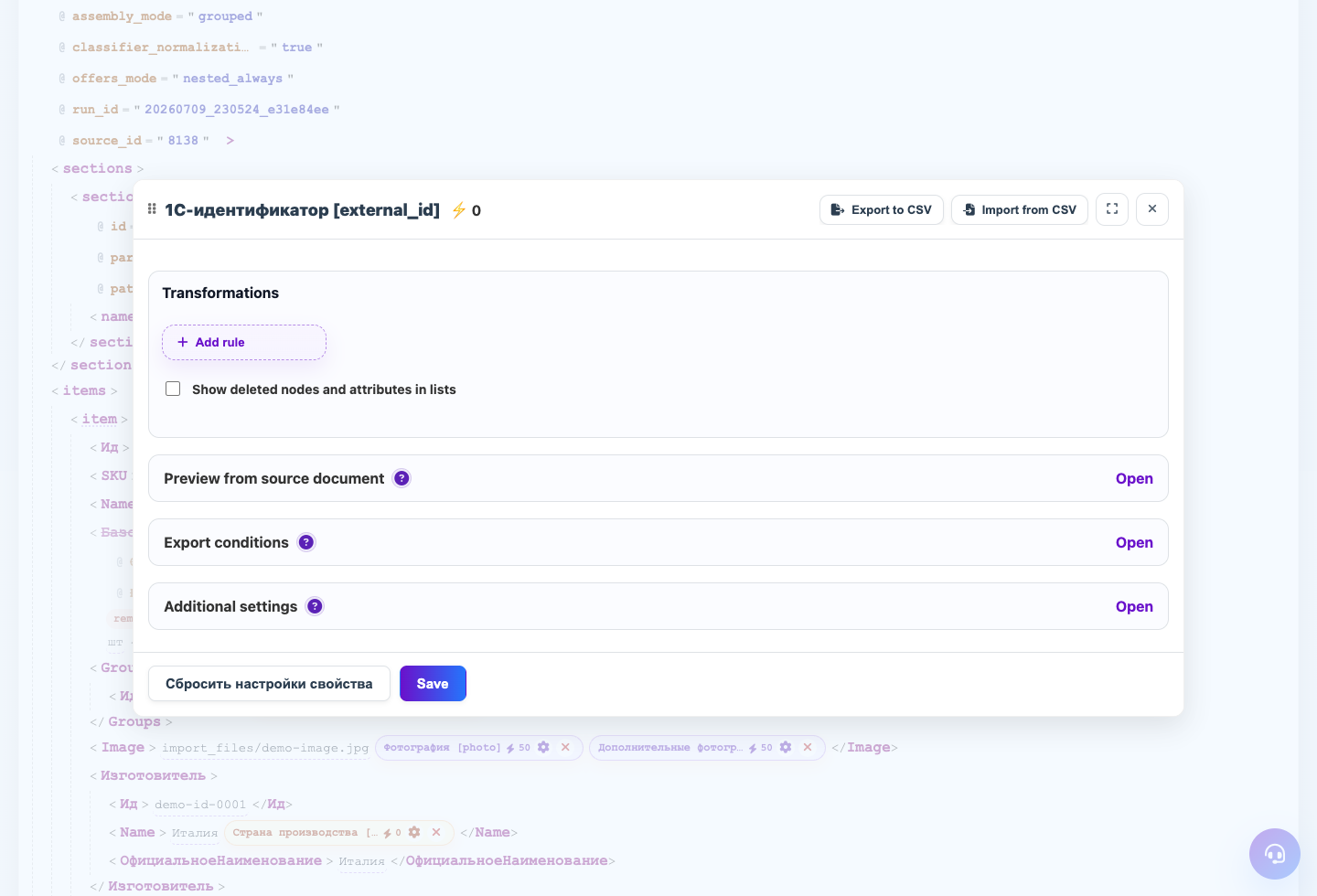Open help for Preview from source document
The width and height of the screenshot is (1317, 896).
pyautogui.click(x=402, y=478)
